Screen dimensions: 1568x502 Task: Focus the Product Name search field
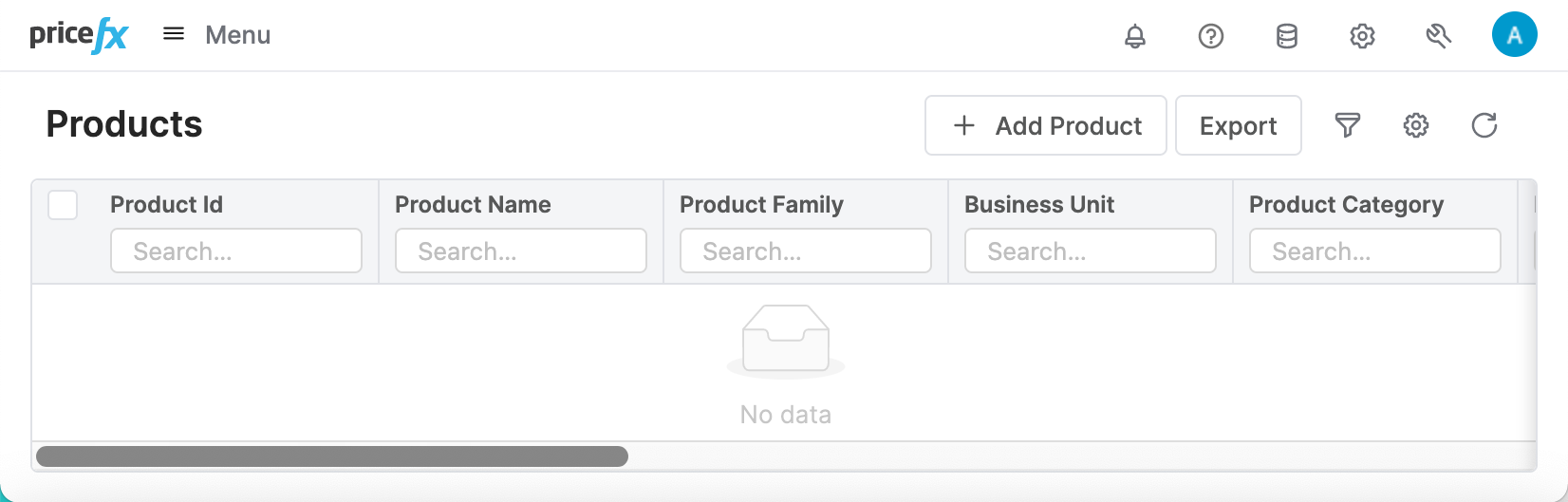click(x=521, y=251)
